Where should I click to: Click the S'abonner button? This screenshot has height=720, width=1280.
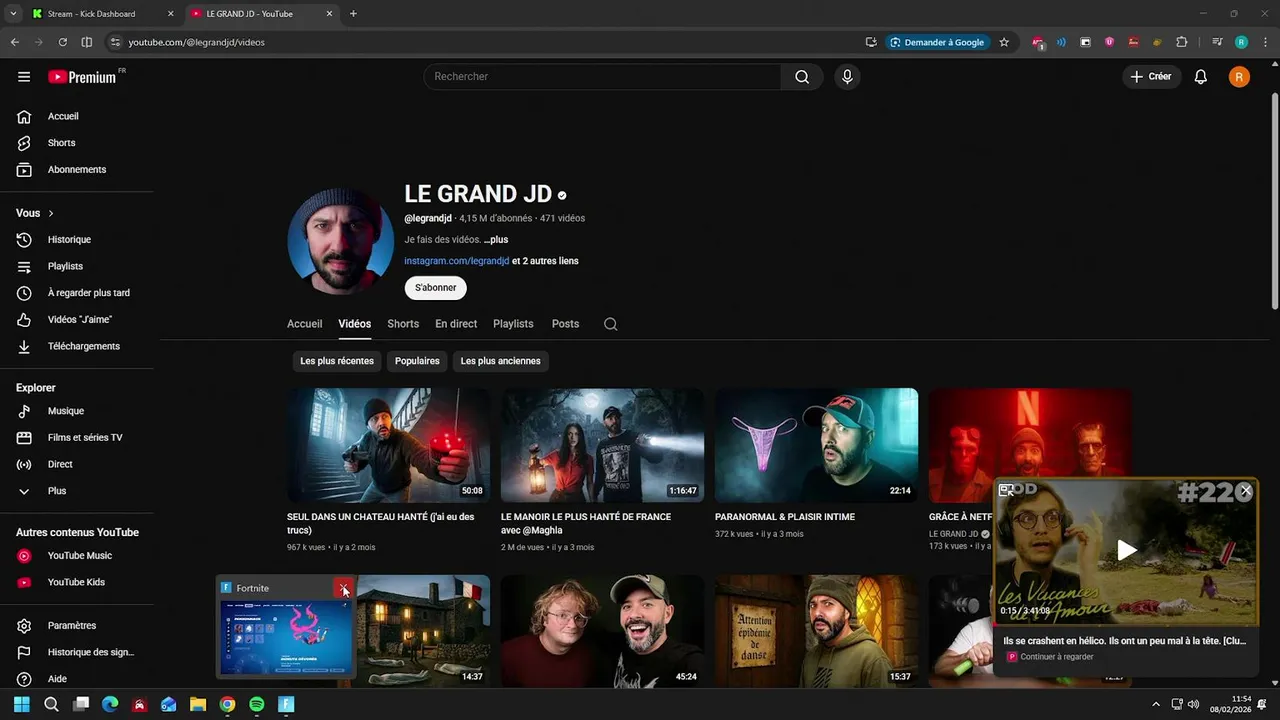[436, 288]
